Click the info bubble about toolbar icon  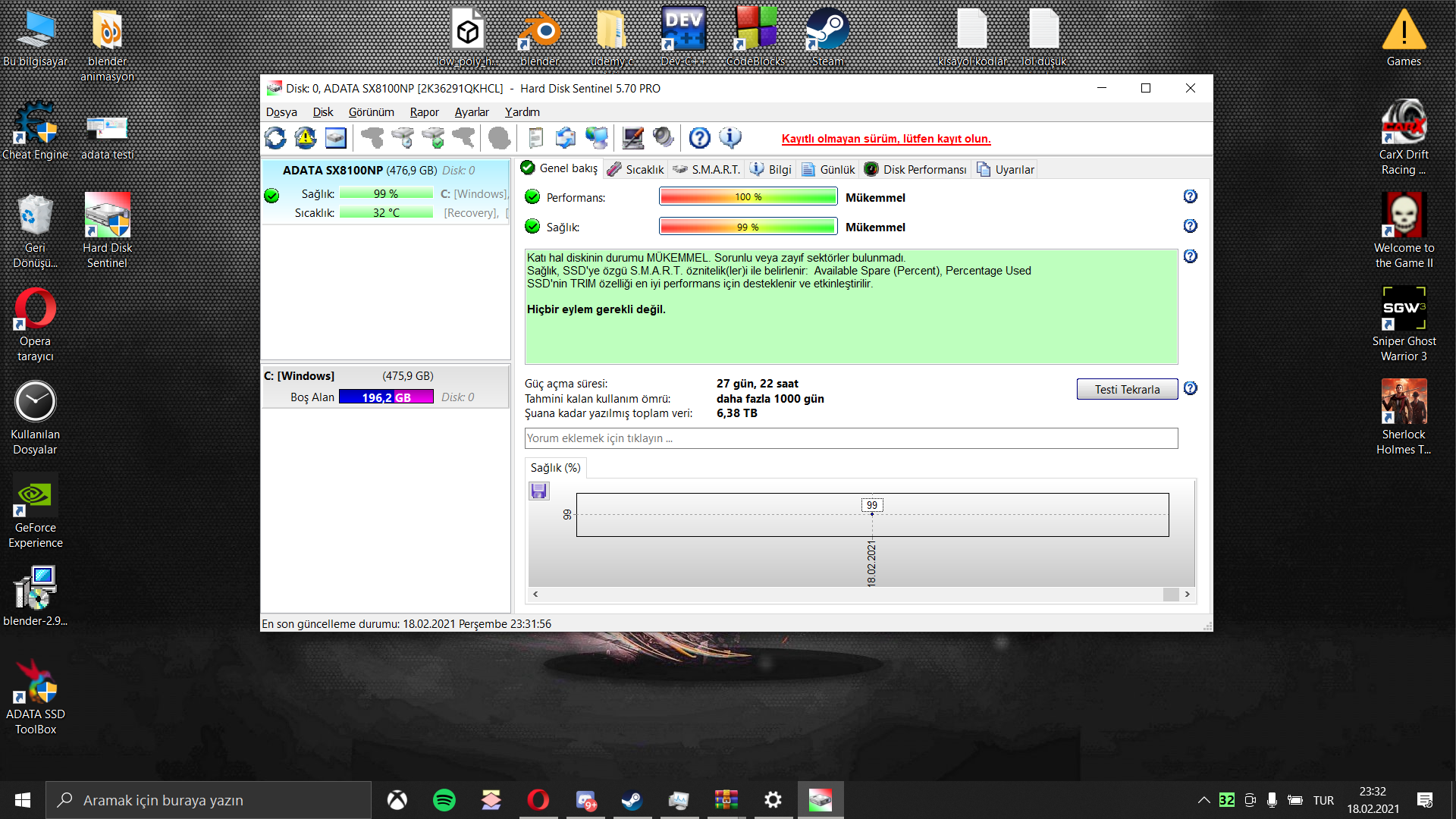(x=730, y=138)
